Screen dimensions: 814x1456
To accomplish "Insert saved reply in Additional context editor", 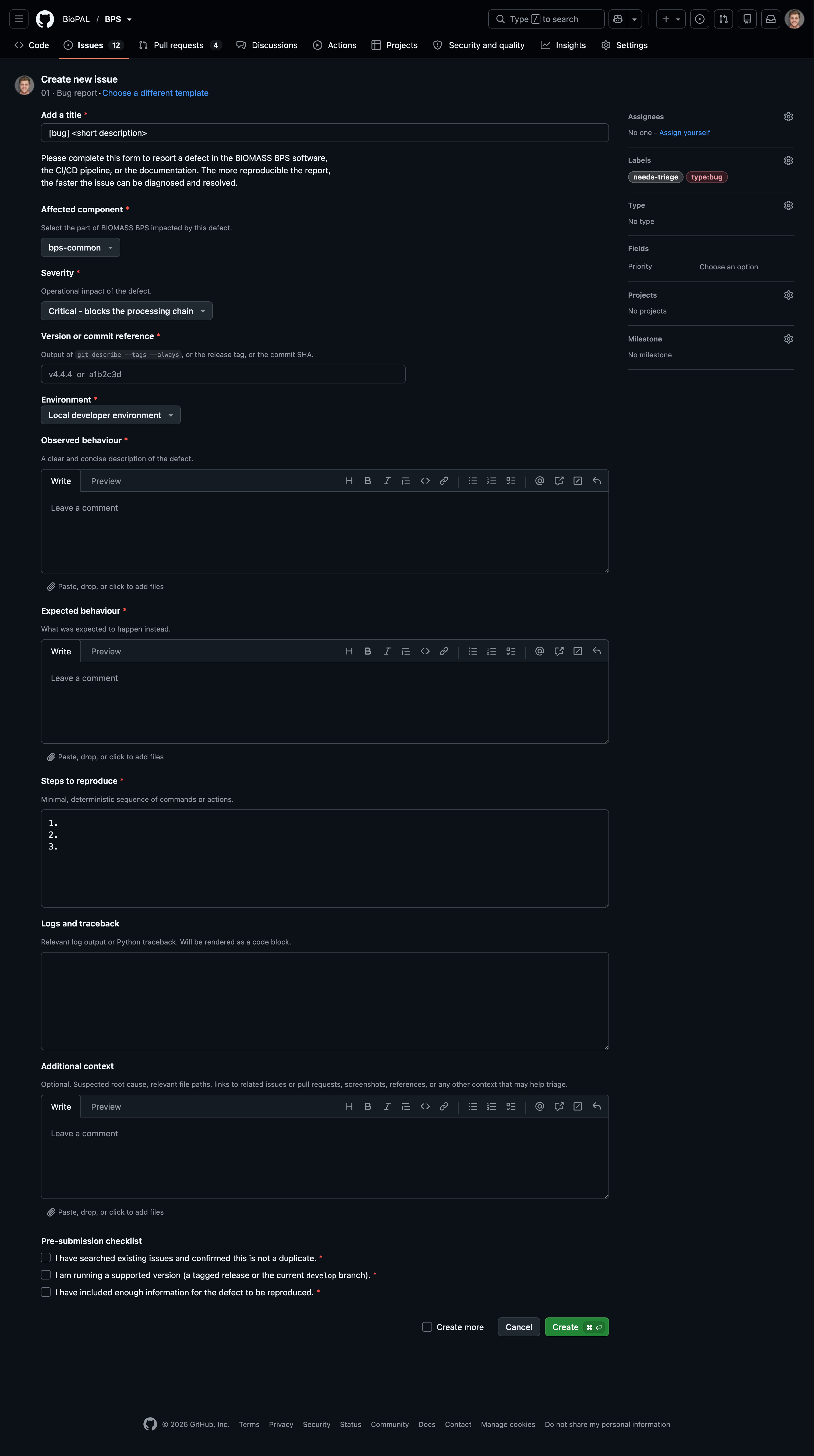I will (597, 1107).
